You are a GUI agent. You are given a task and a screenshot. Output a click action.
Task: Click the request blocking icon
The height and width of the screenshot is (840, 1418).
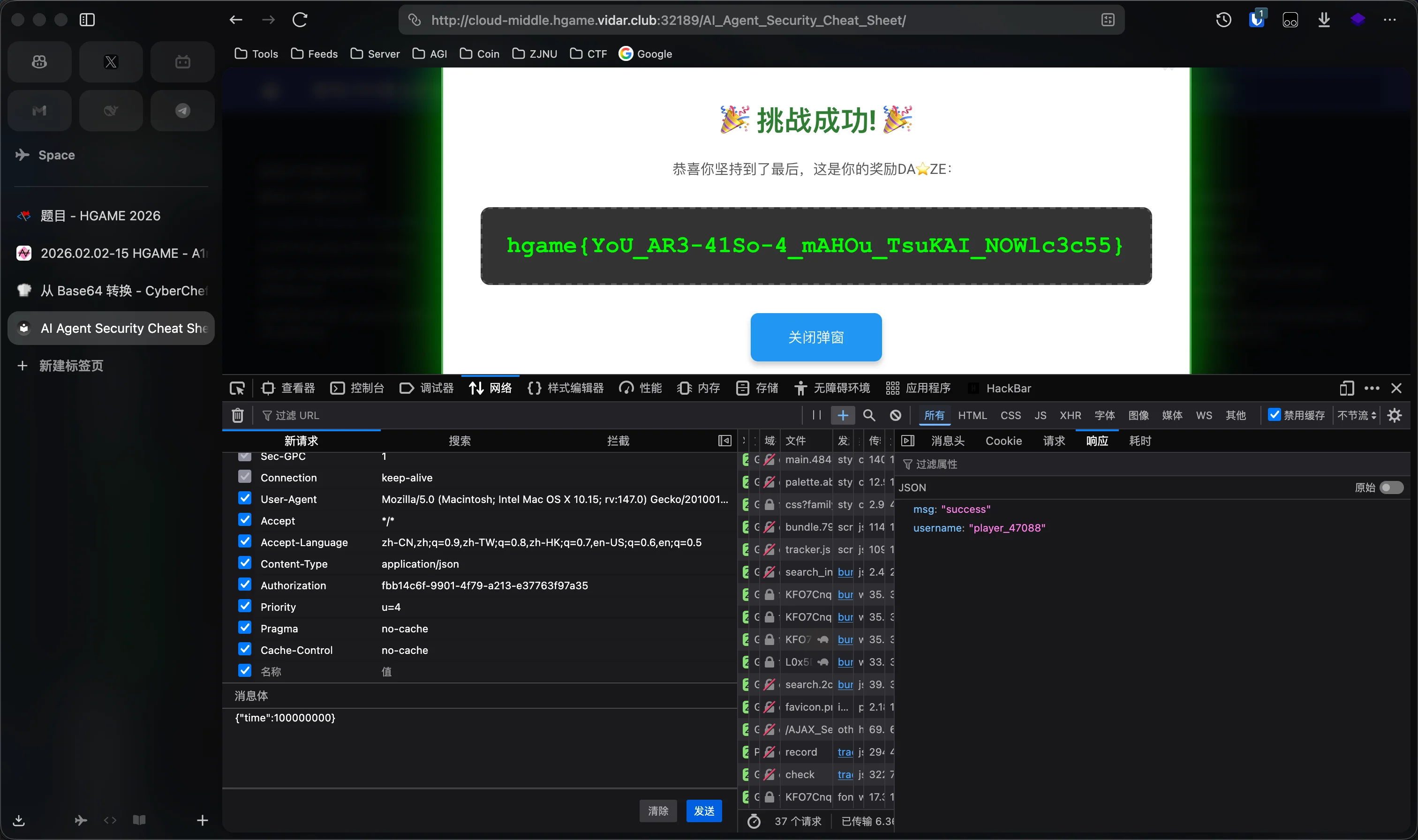[895, 415]
